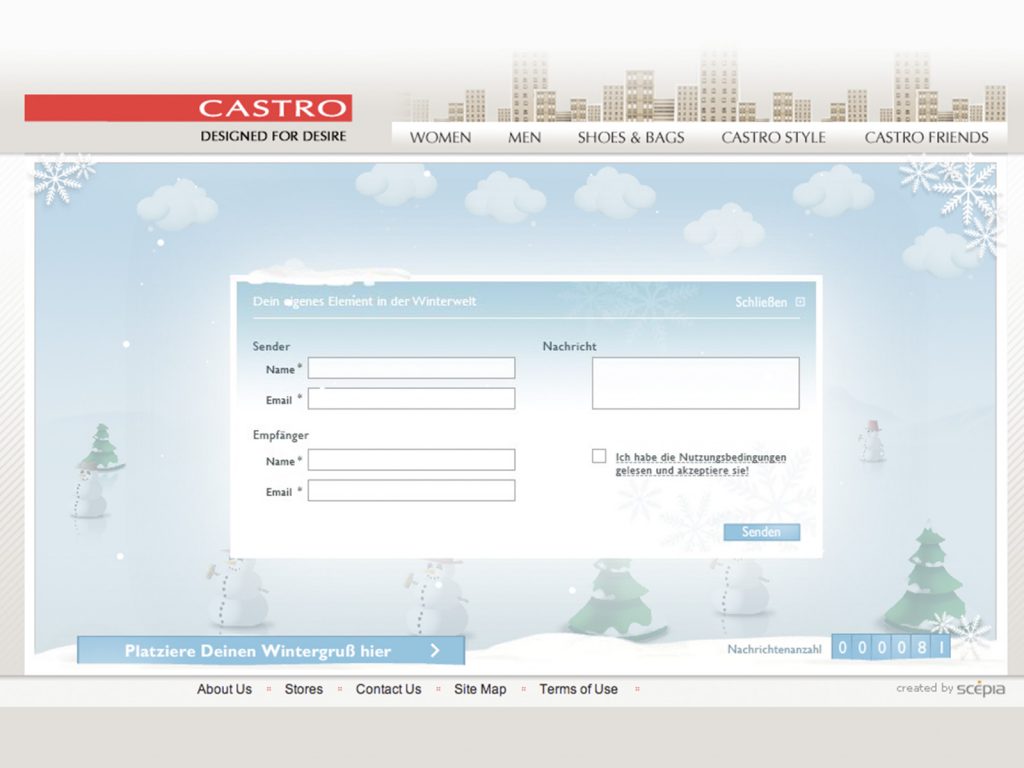
Task: Click Platziere Deinen Wintergruß hier banner
Action: [271, 650]
